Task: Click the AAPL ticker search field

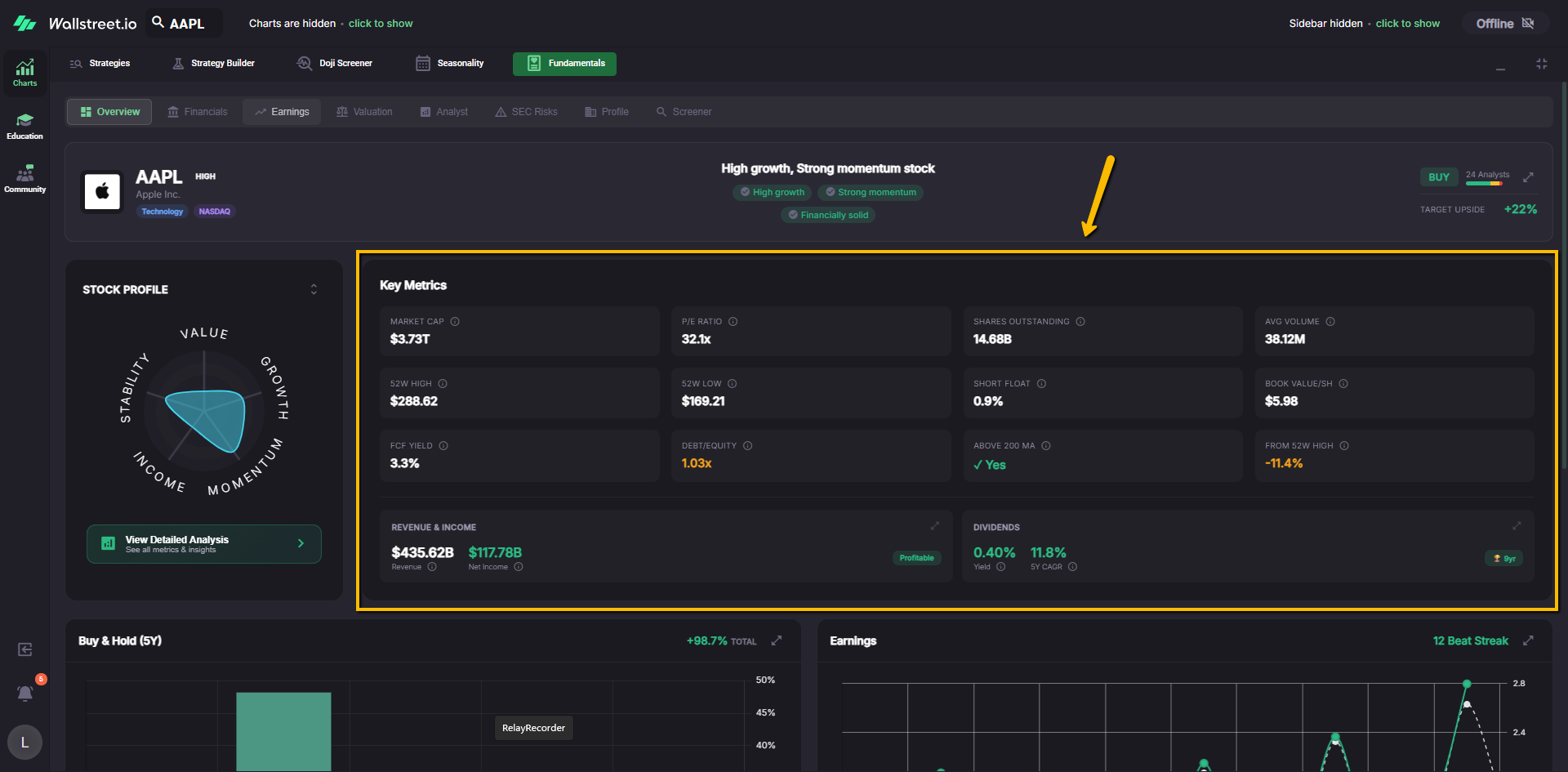Action: pos(185,24)
